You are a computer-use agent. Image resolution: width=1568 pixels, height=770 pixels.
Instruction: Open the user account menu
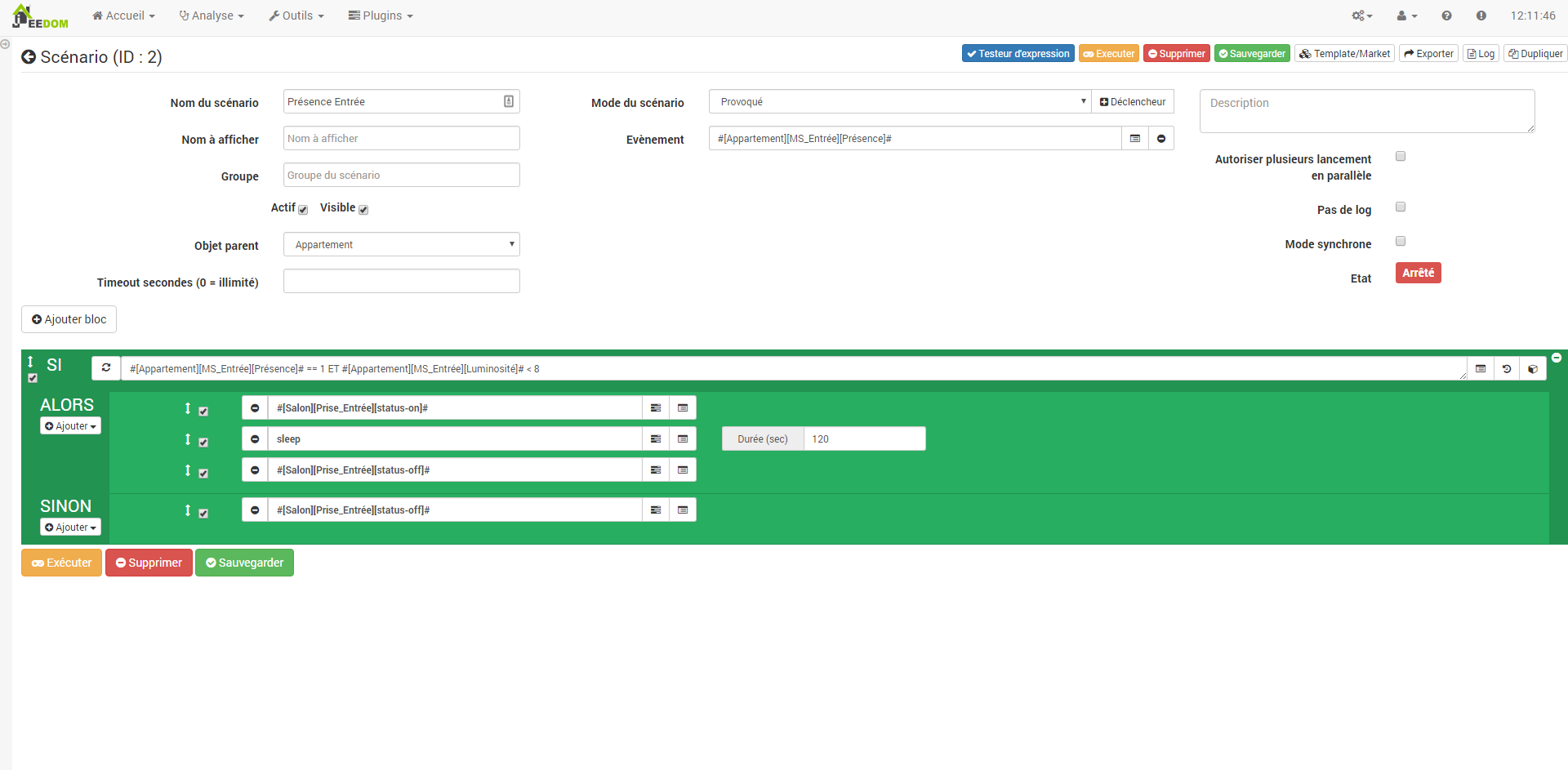point(1406,16)
